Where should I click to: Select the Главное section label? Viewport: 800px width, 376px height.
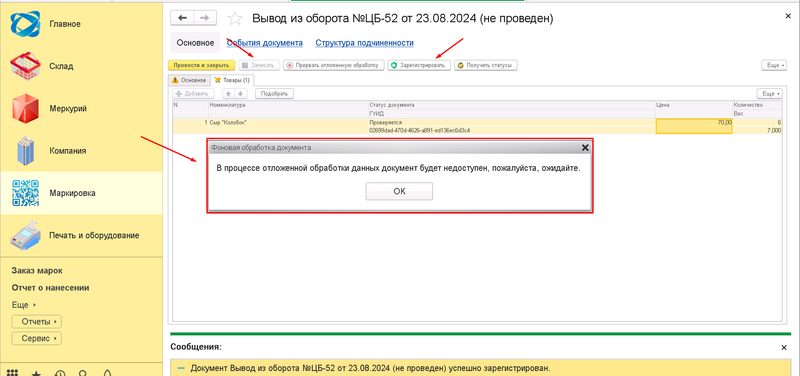pos(65,24)
